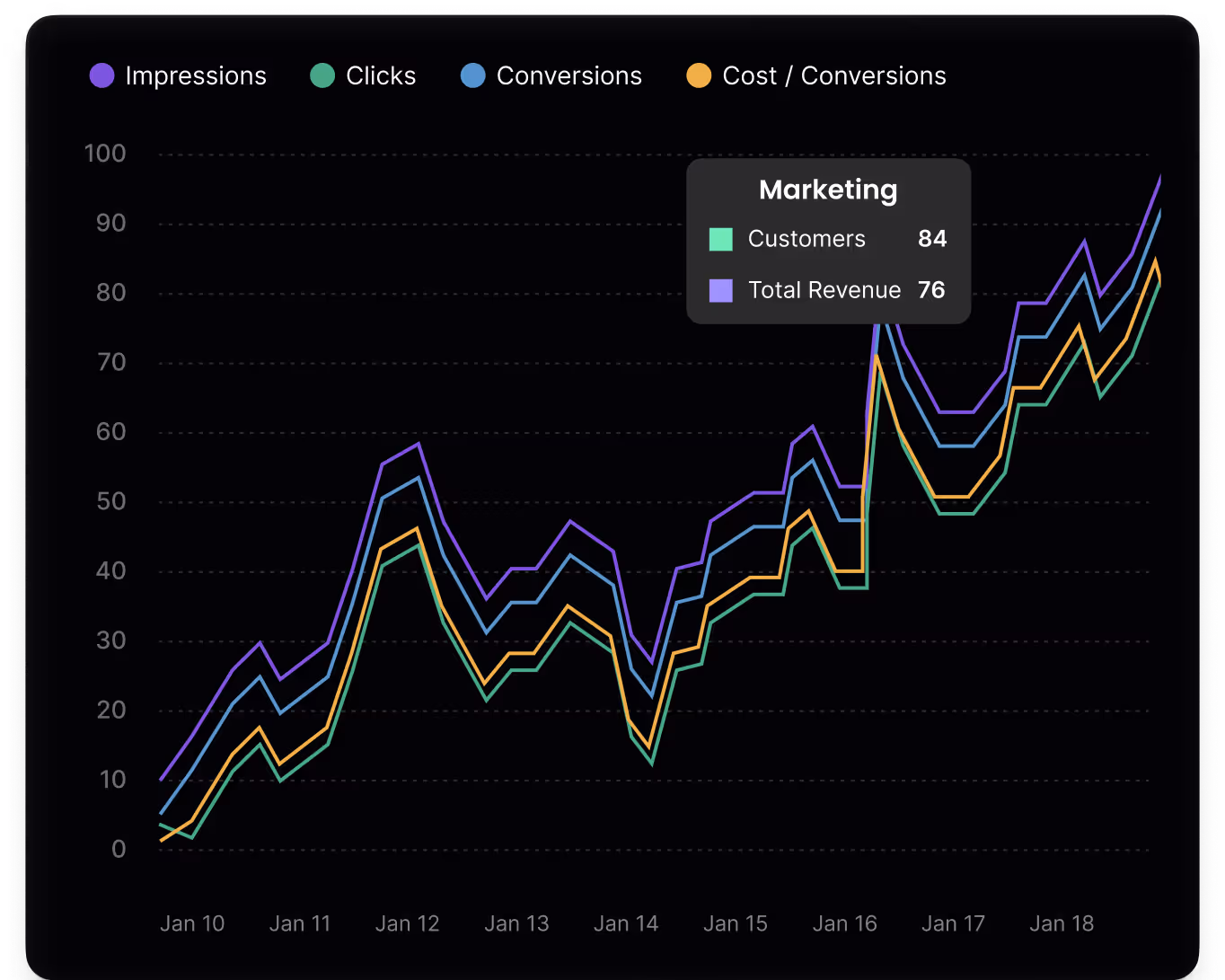Click the orange Cost / Conversions dot

(x=699, y=76)
